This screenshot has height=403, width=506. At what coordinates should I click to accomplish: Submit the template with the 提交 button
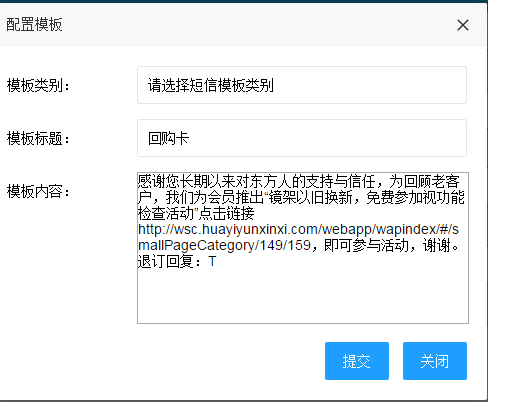pyautogui.click(x=357, y=361)
